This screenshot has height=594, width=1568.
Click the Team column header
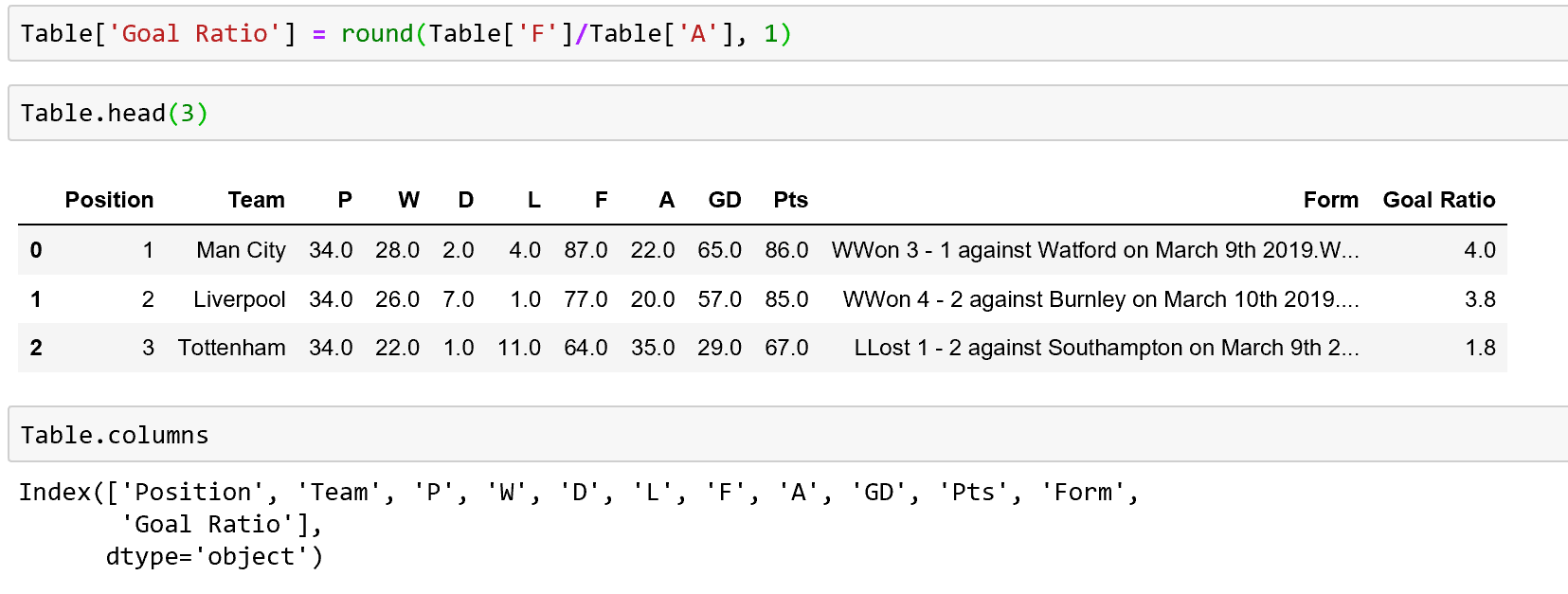256,200
